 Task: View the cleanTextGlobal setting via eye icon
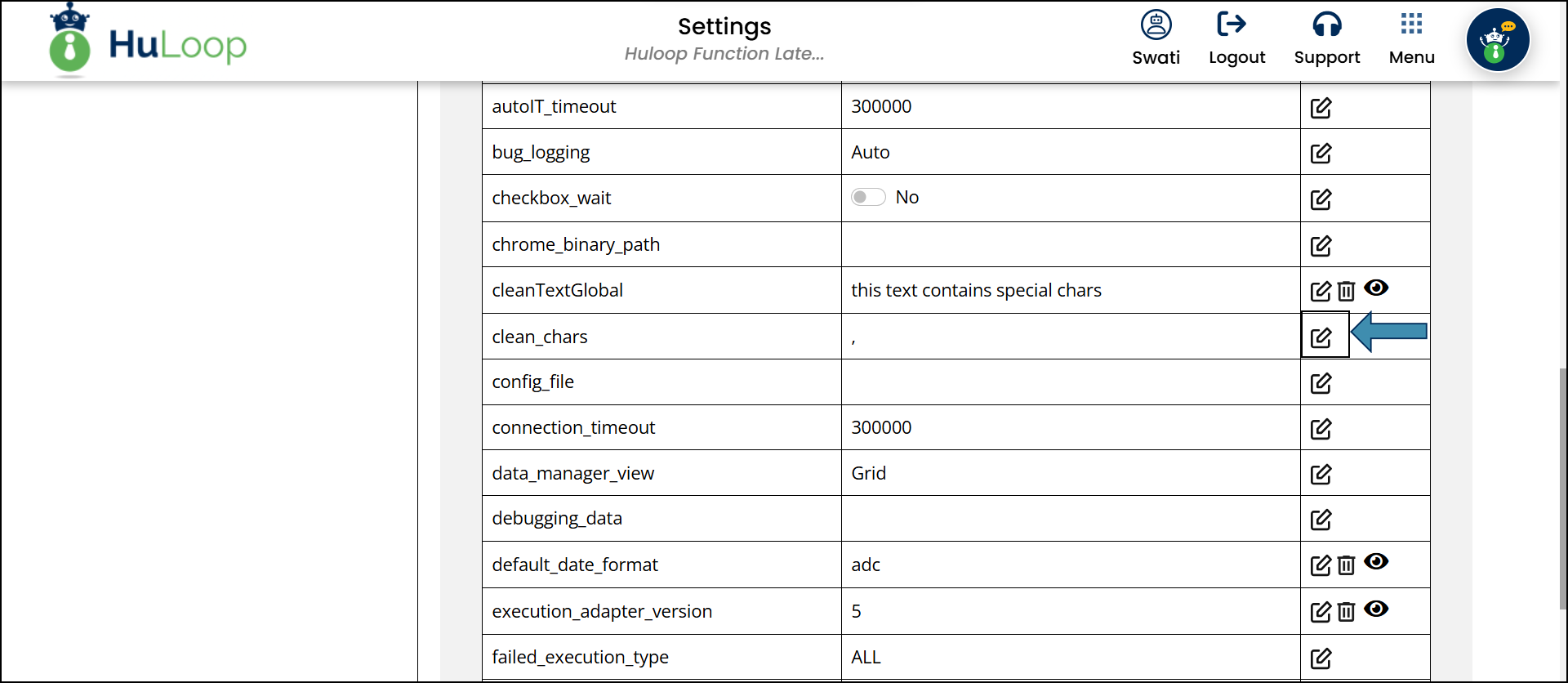click(1376, 288)
